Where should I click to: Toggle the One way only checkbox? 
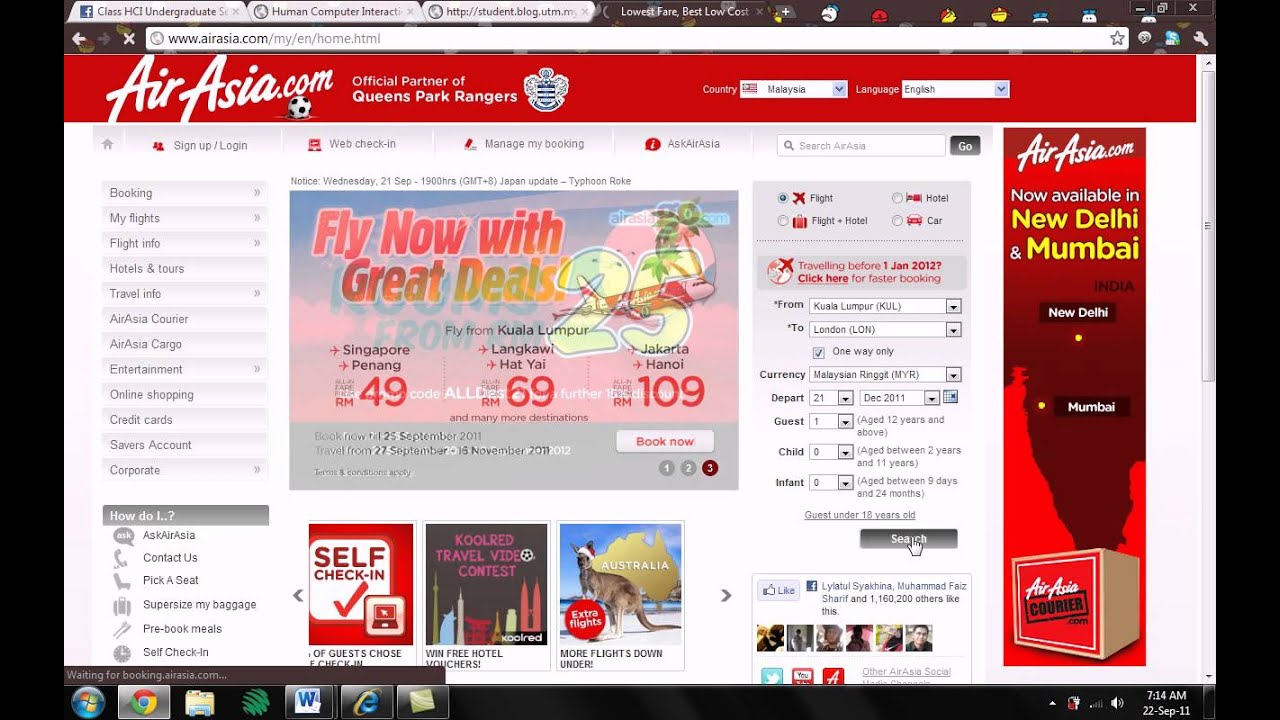point(819,352)
